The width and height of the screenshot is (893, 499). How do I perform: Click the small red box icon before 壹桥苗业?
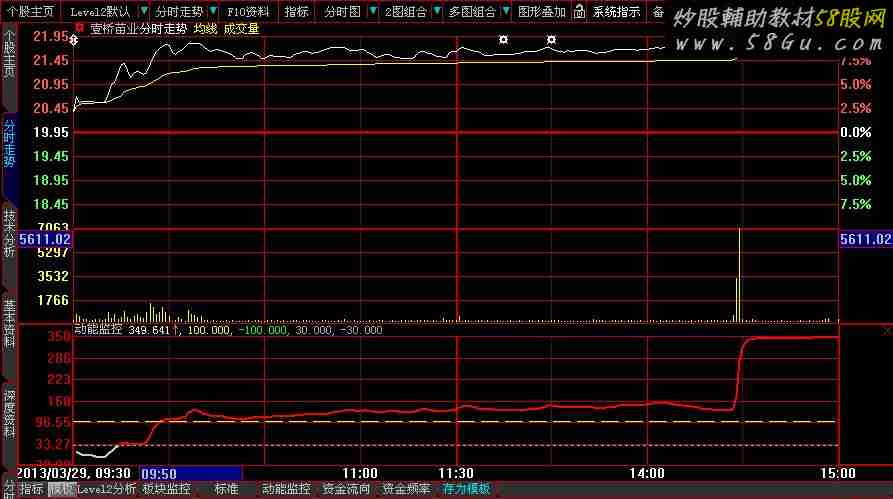(x=80, y=28)
